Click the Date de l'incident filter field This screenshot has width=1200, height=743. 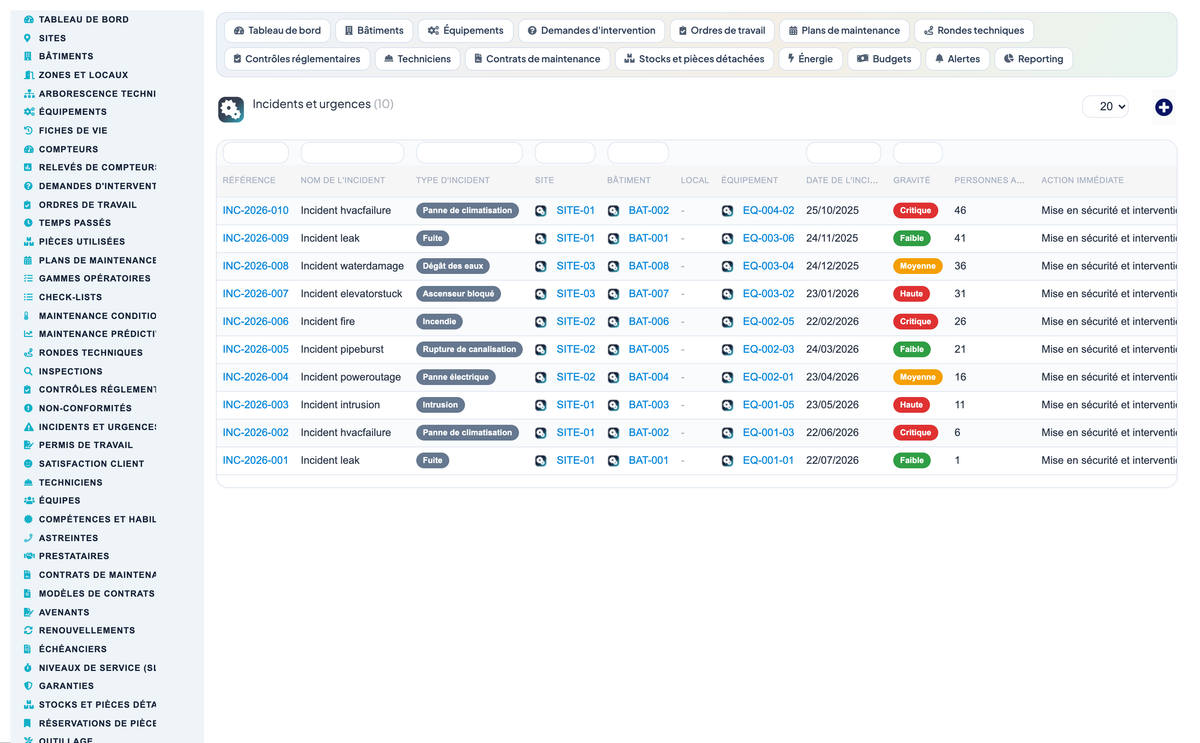click(843, 153)
